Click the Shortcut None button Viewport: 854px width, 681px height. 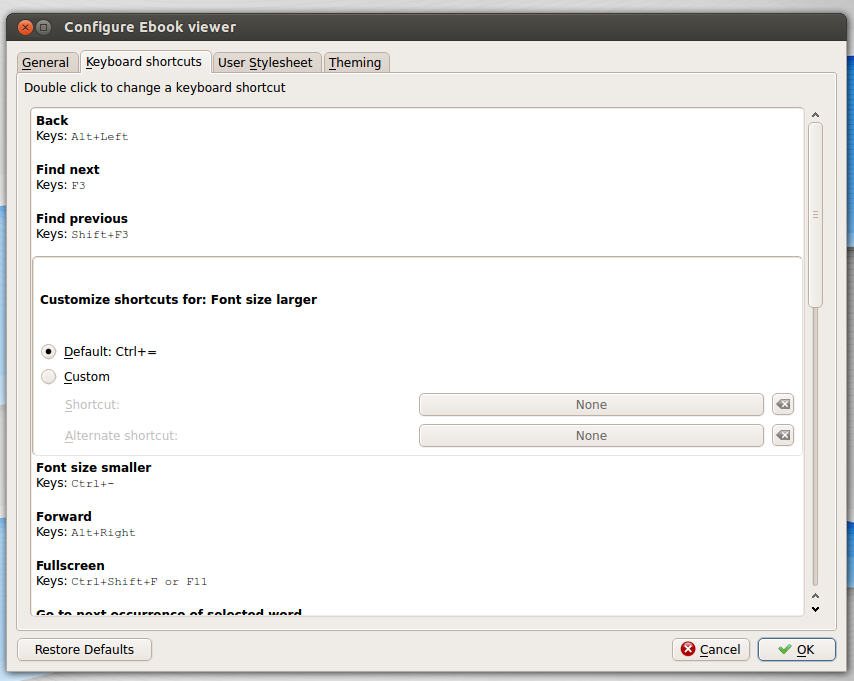591,405
